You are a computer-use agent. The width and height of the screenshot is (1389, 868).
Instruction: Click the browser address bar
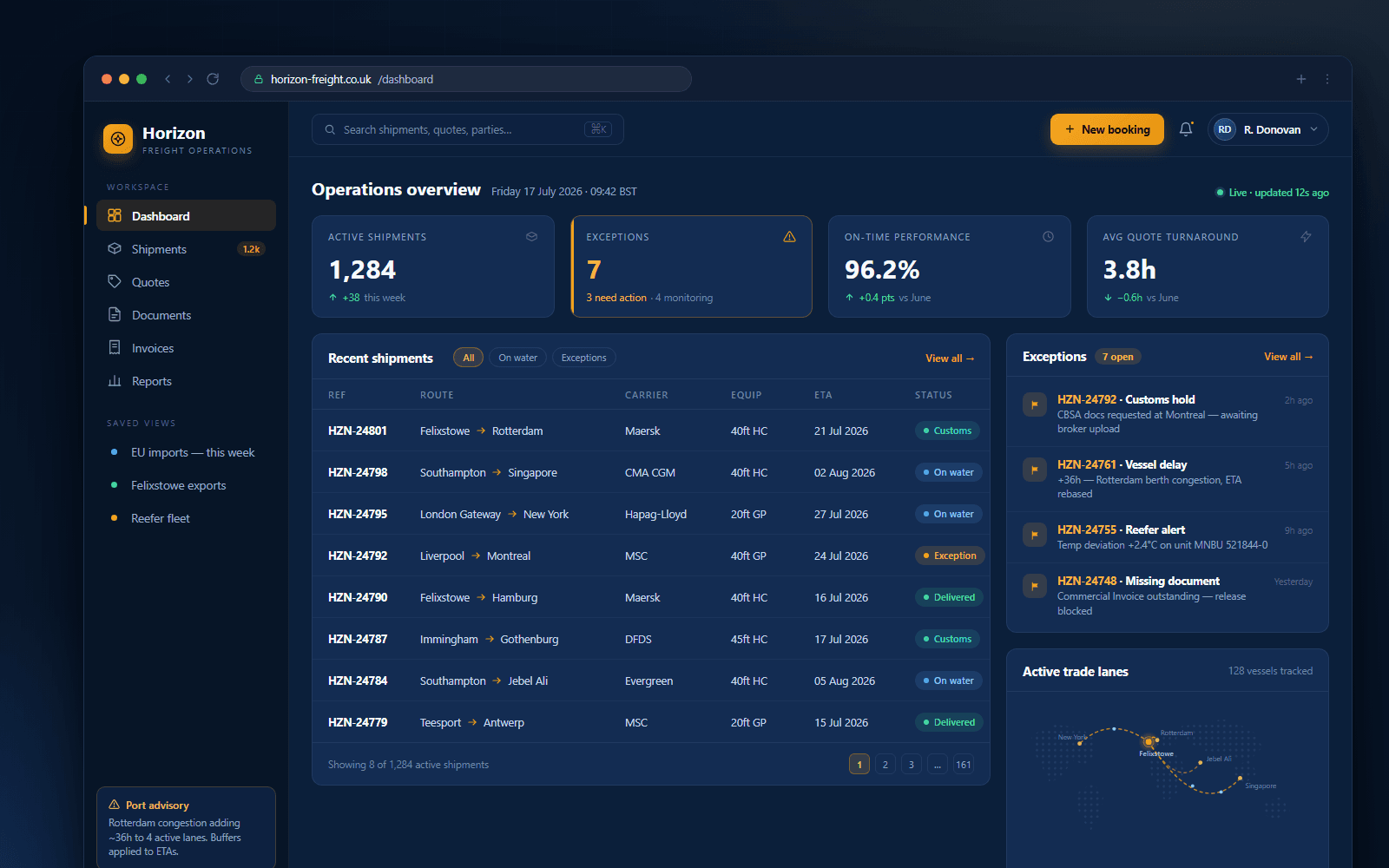(x=466, y=79)
